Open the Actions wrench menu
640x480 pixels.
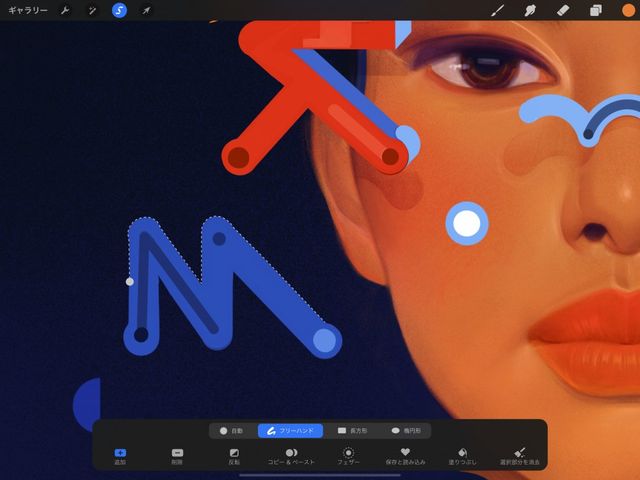coord(65,10)
